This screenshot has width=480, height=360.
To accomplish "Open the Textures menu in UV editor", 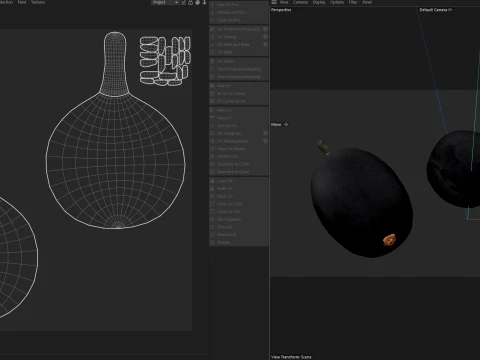I will tap(38, 2).
